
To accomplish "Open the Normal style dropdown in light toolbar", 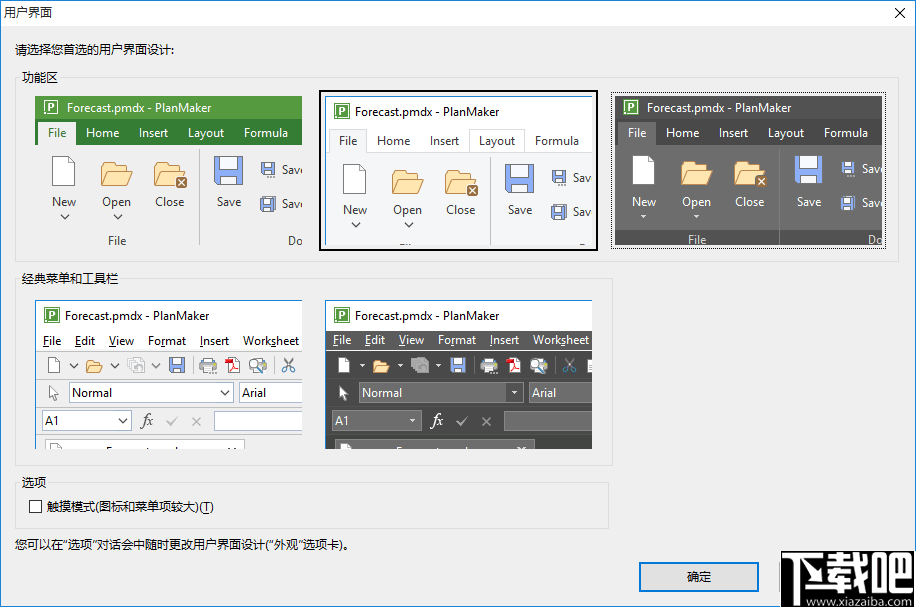I will point(225,392).
